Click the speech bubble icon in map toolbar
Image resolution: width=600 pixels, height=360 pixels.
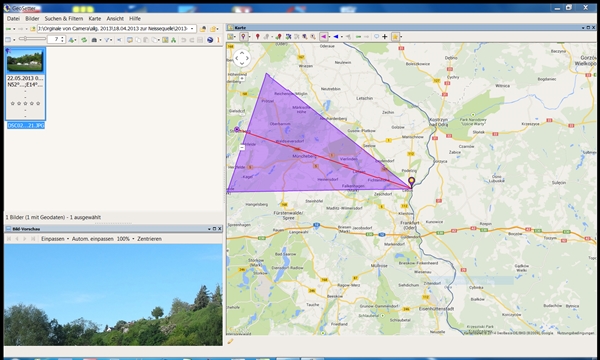(x=377, y=36)
